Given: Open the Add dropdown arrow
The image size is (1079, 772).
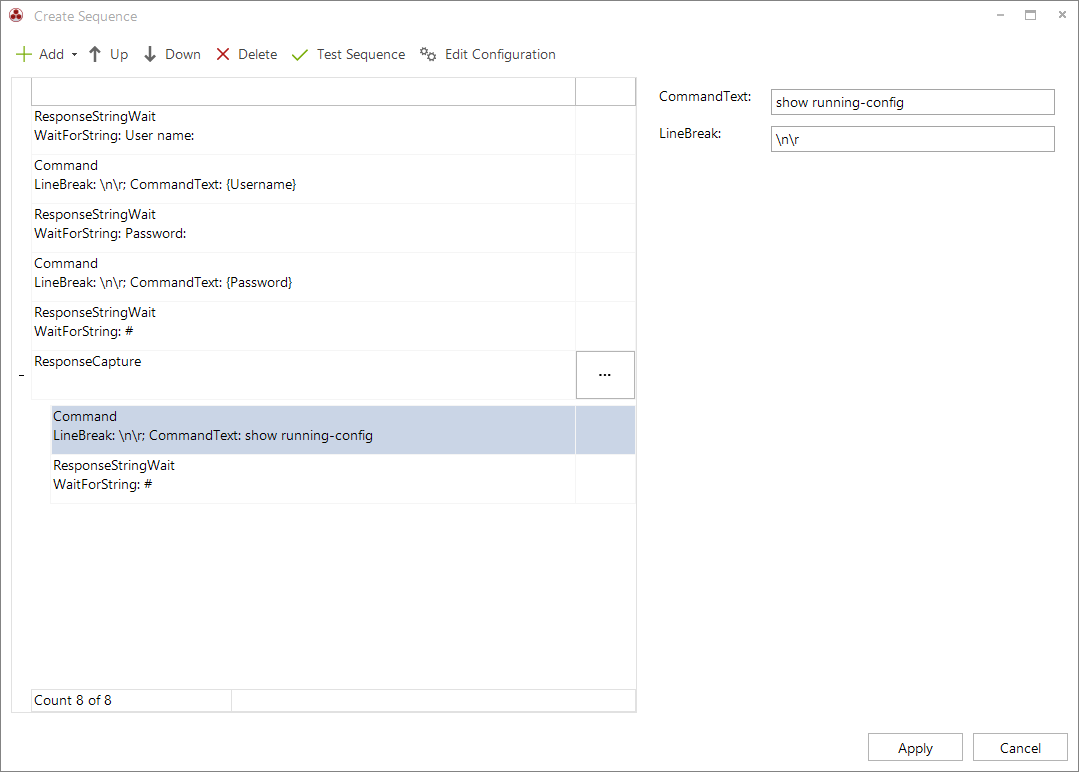Looking at the screenshot, I should point(74,54).
